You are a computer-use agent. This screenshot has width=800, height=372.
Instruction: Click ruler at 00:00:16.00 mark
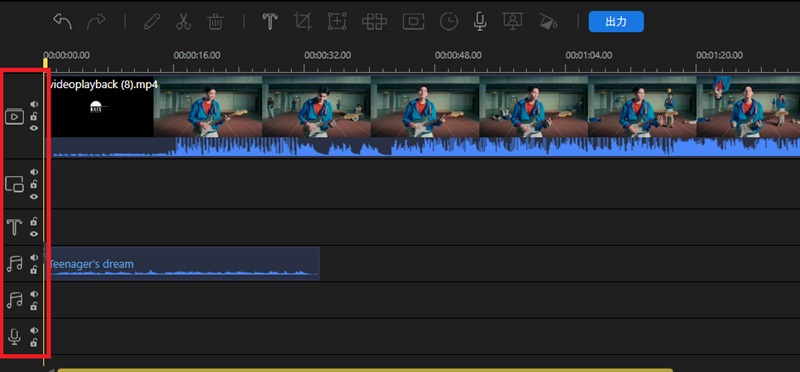[197, 55]
